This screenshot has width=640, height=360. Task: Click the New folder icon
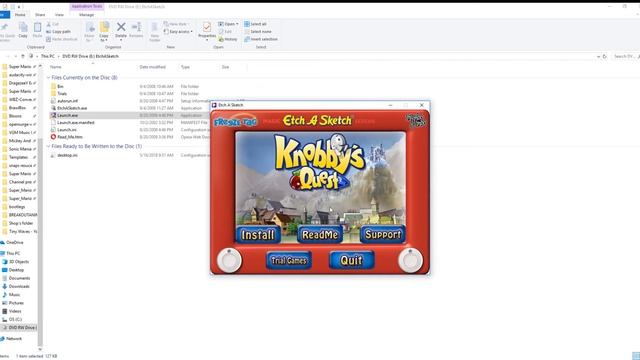(x=154, y=32)
